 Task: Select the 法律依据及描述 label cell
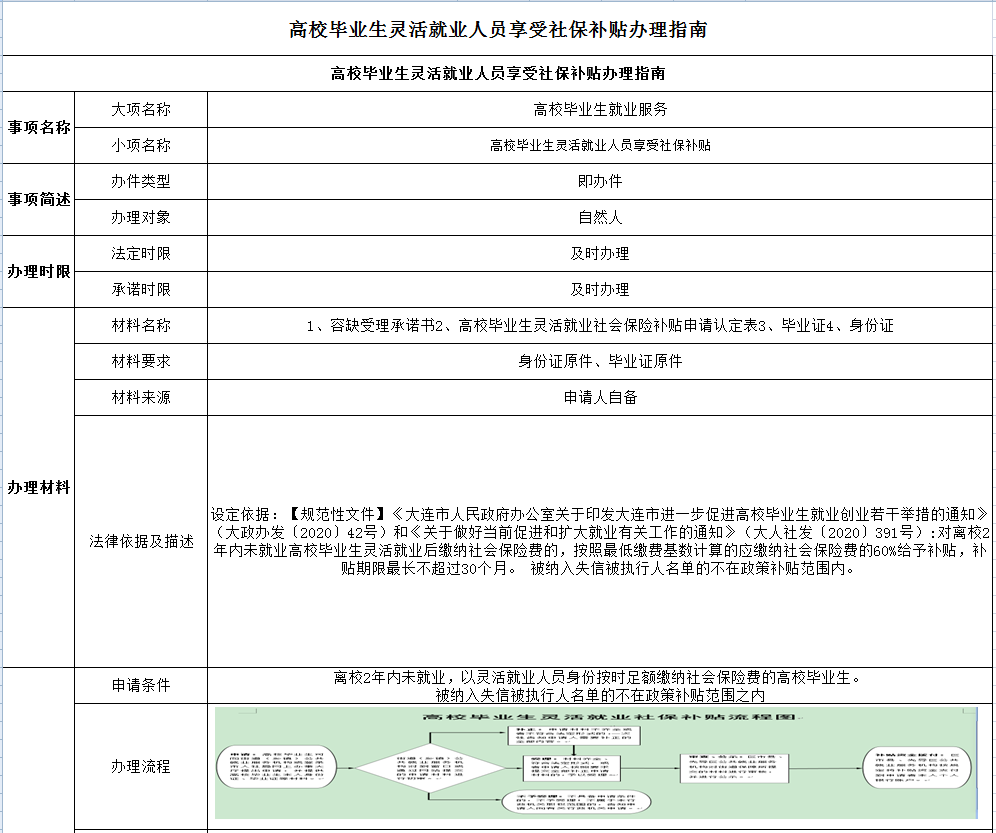click(x=141, y=541)
